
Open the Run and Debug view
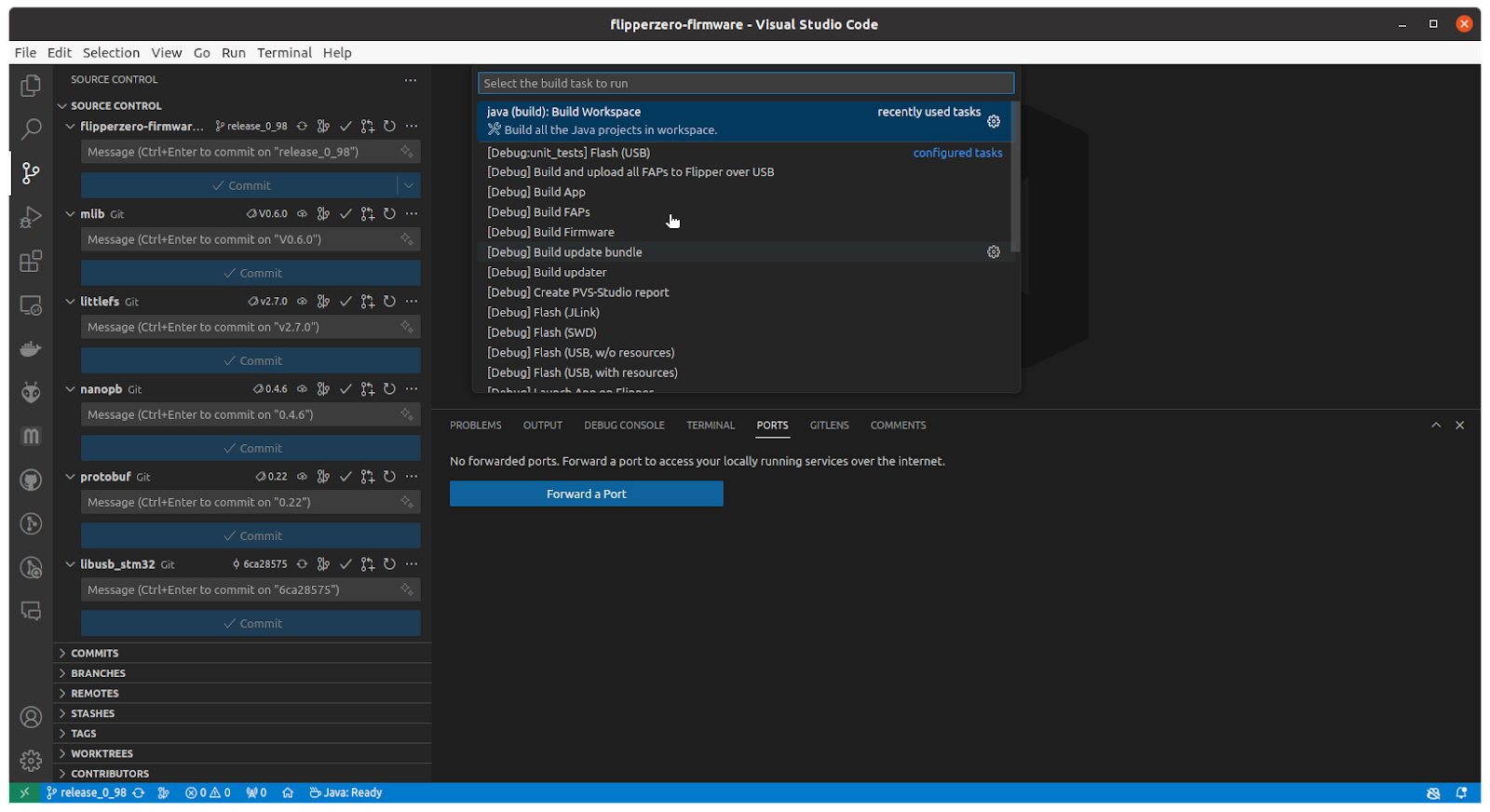[31, 217]
